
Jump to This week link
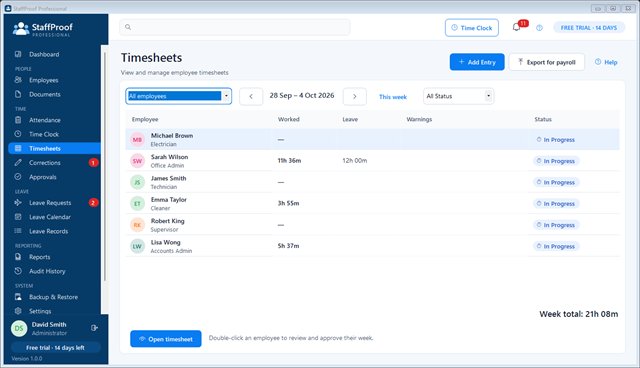point(393,97)
